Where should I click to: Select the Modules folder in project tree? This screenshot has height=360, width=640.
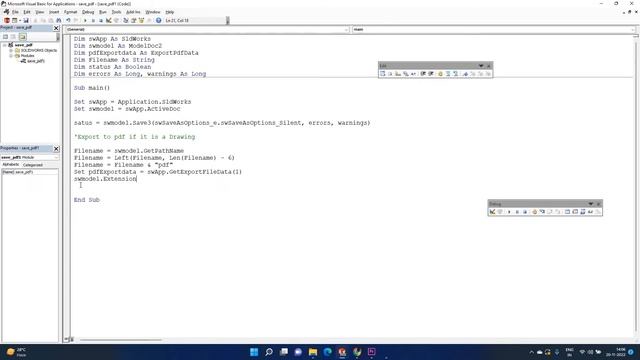[27, 56]
